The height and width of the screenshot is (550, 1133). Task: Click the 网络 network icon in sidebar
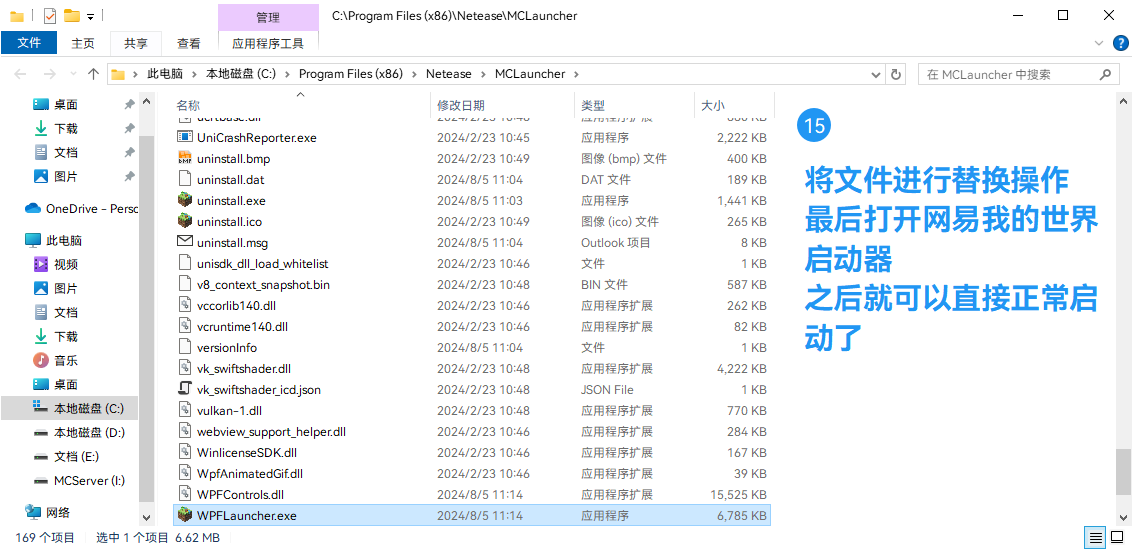(33, 512)
